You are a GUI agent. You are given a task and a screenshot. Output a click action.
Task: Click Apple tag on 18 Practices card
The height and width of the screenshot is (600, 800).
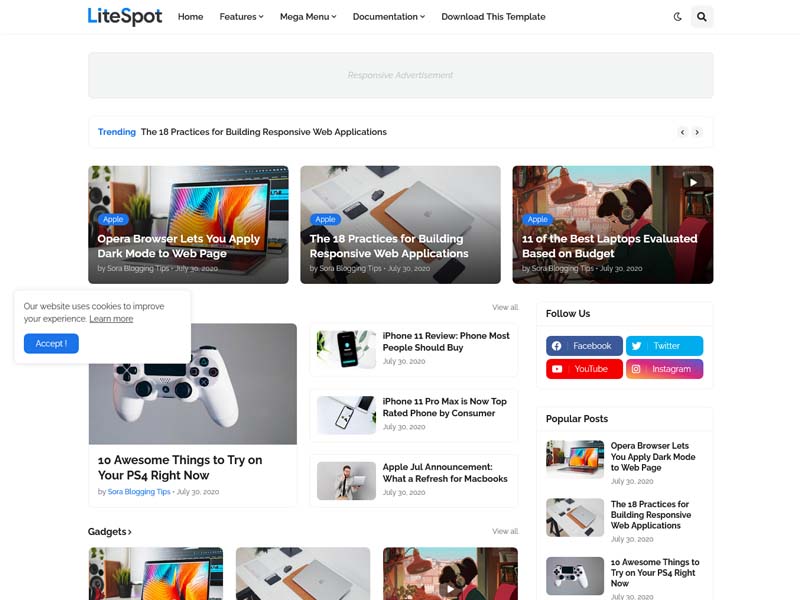(326, 219)
